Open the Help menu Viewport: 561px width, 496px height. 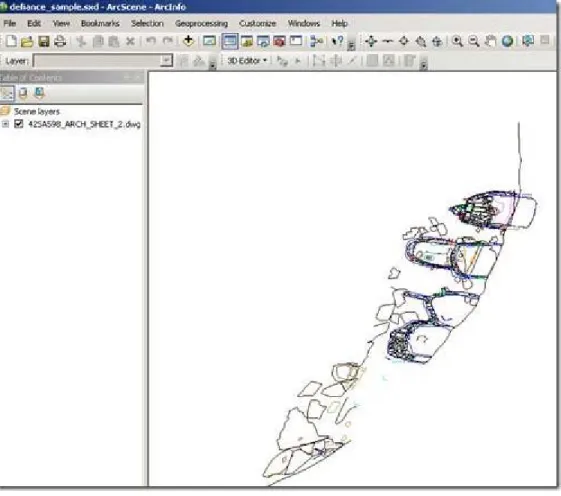point(339,24)
